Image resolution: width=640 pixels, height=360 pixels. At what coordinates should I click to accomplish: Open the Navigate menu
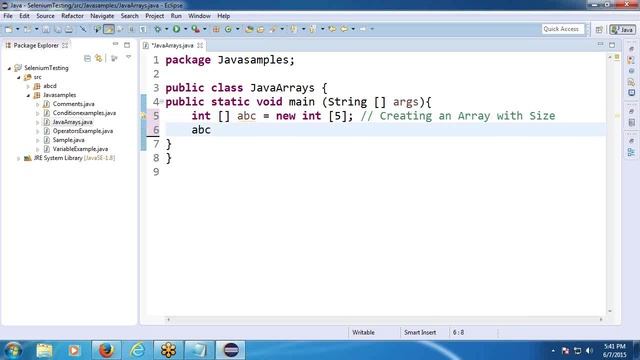[x=102, y=16]
